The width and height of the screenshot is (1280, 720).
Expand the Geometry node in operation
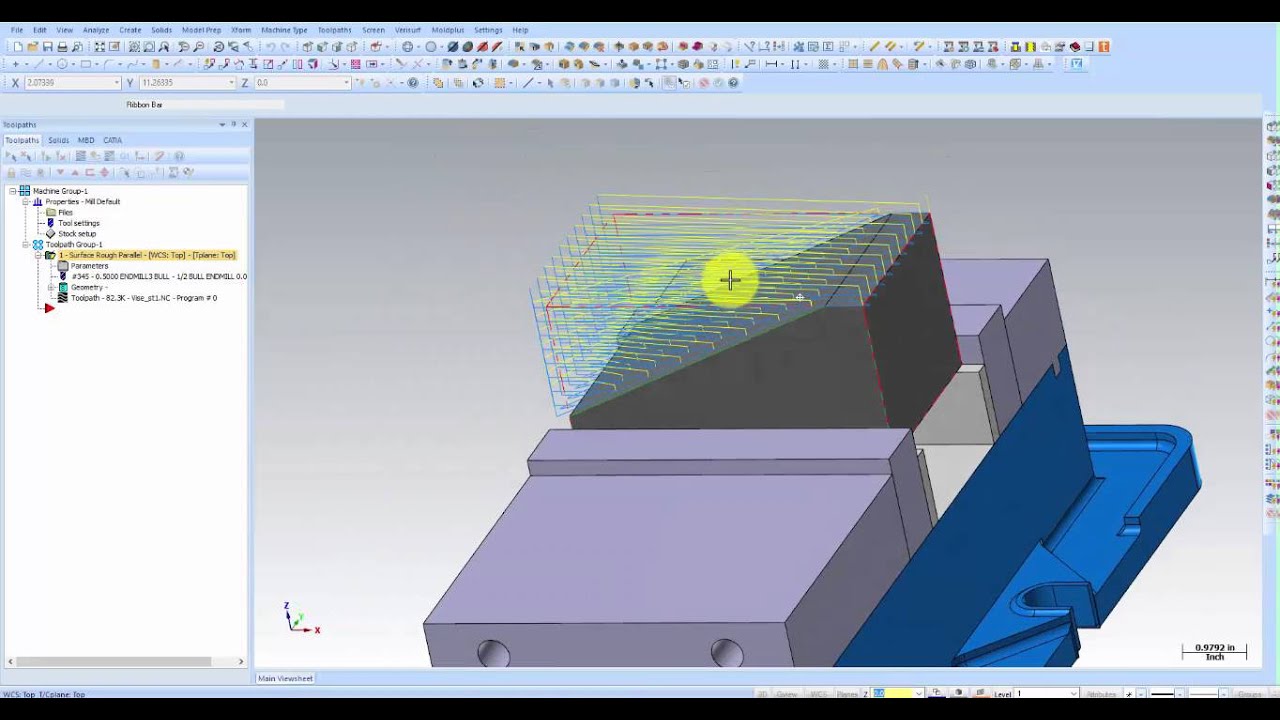pos(51,287)
